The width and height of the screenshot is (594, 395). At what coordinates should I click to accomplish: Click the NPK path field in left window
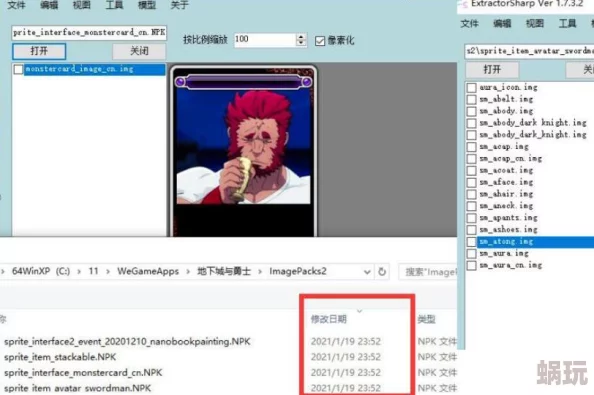[x=89, y=33]
